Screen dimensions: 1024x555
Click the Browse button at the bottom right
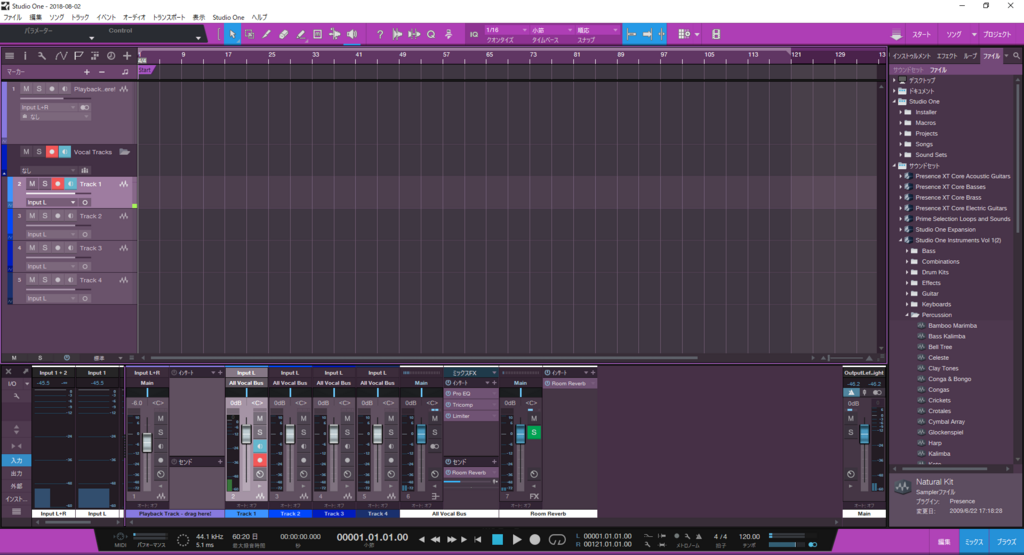pyautogui.click(x=1006, y=542)
